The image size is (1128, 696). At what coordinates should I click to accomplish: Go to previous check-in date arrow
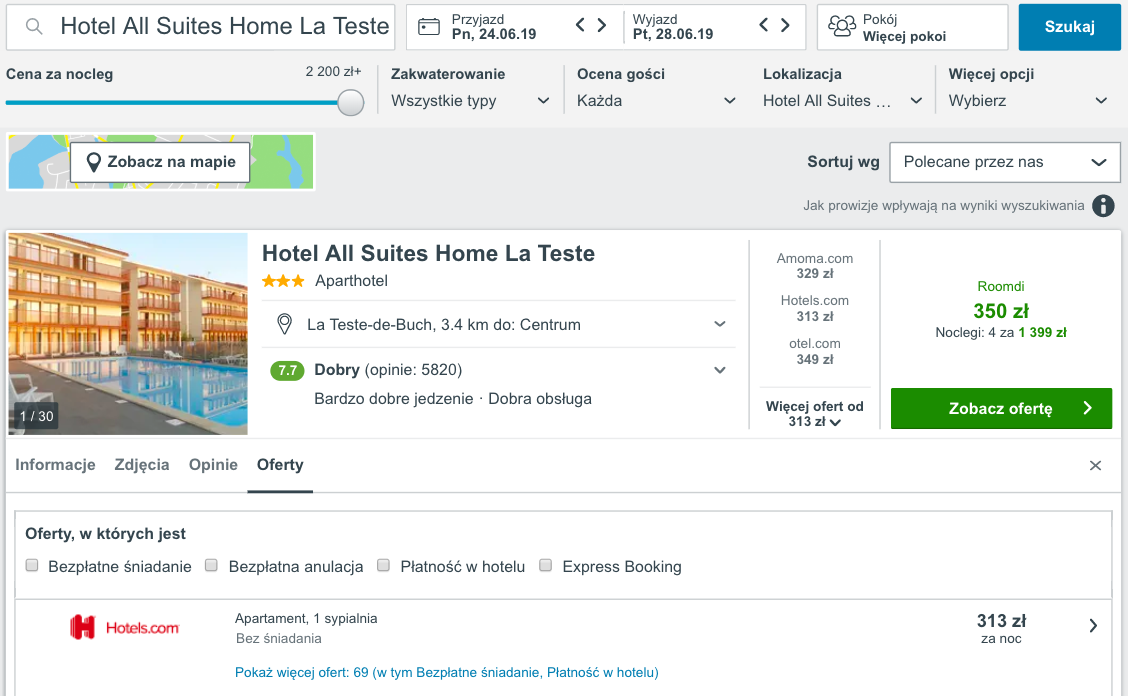(x=580, y=26)
